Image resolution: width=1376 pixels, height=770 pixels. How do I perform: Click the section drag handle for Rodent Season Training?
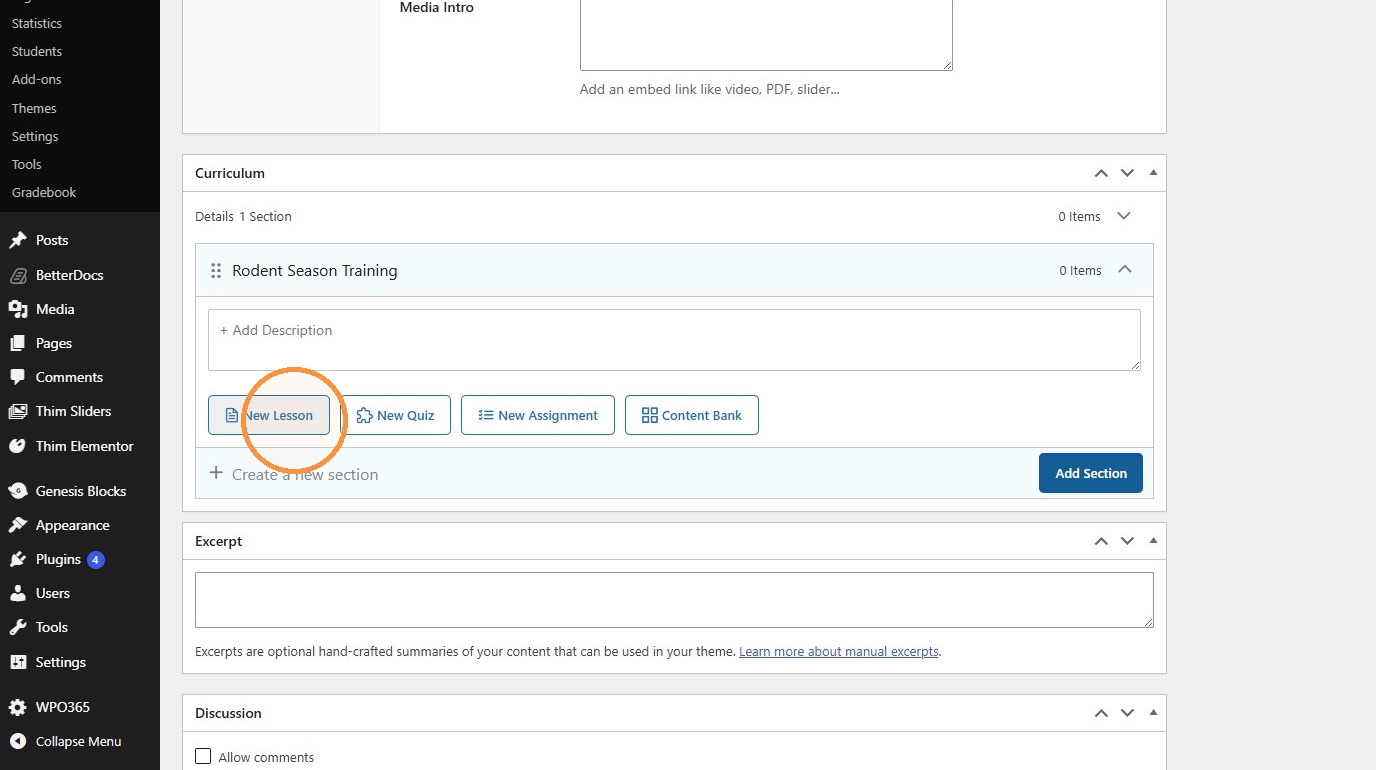point(216,271)
